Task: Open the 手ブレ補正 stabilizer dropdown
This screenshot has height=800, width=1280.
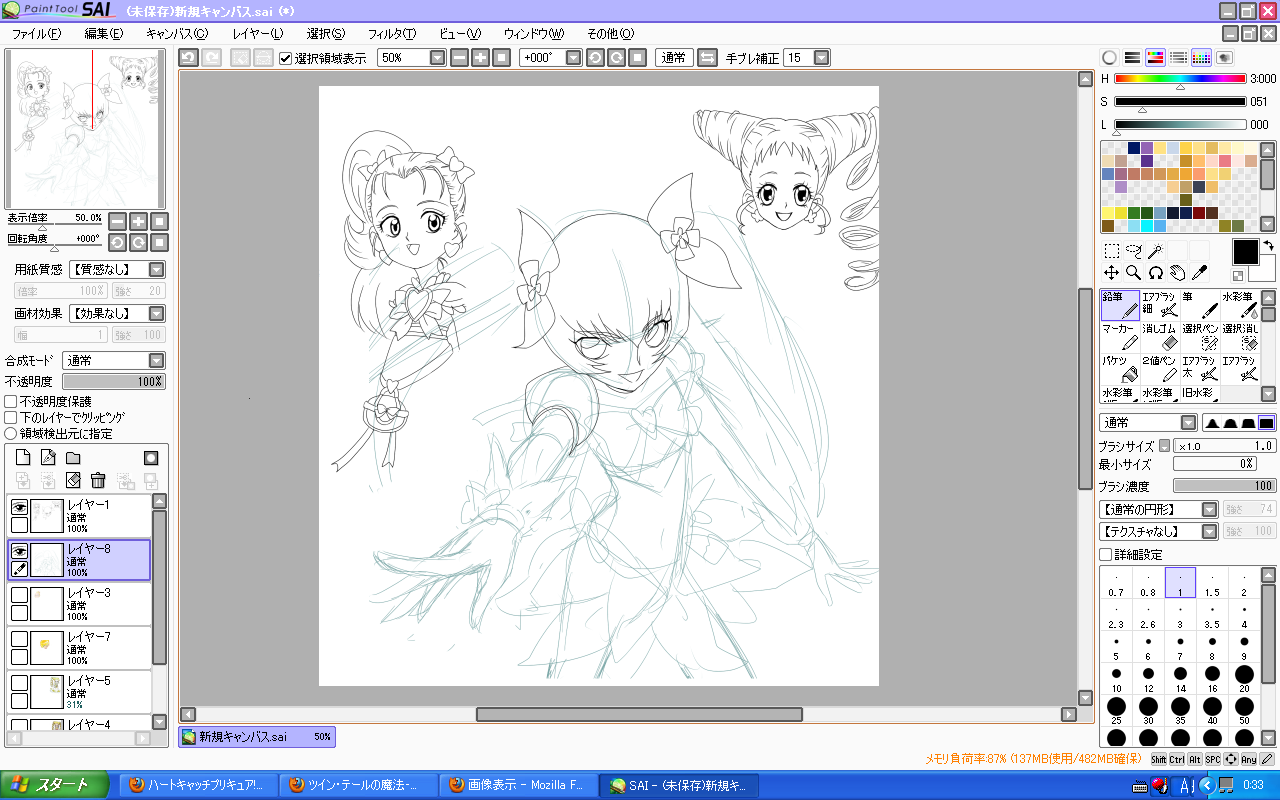Action: (822, 58)
